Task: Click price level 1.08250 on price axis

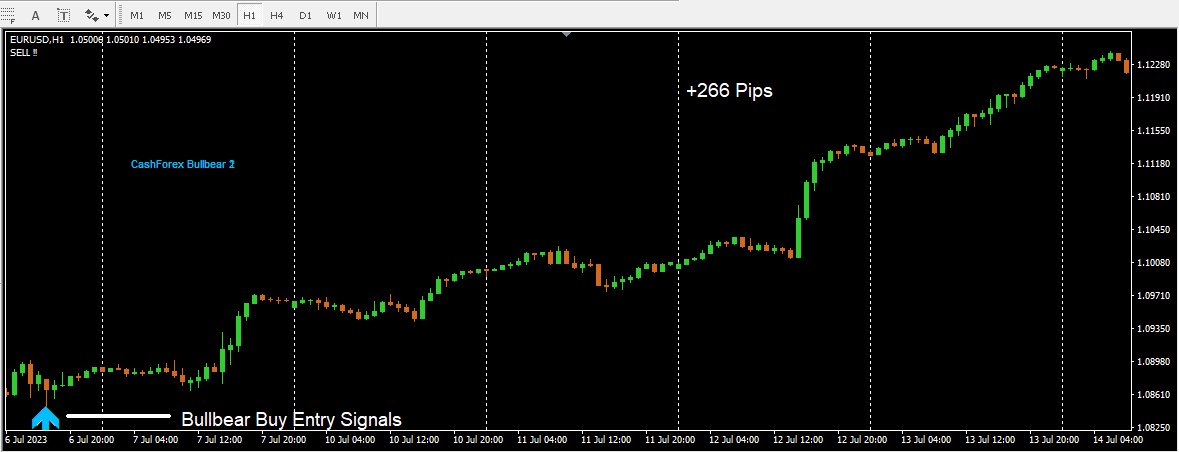Action: pyautogui.click(x=1153, y=426)
